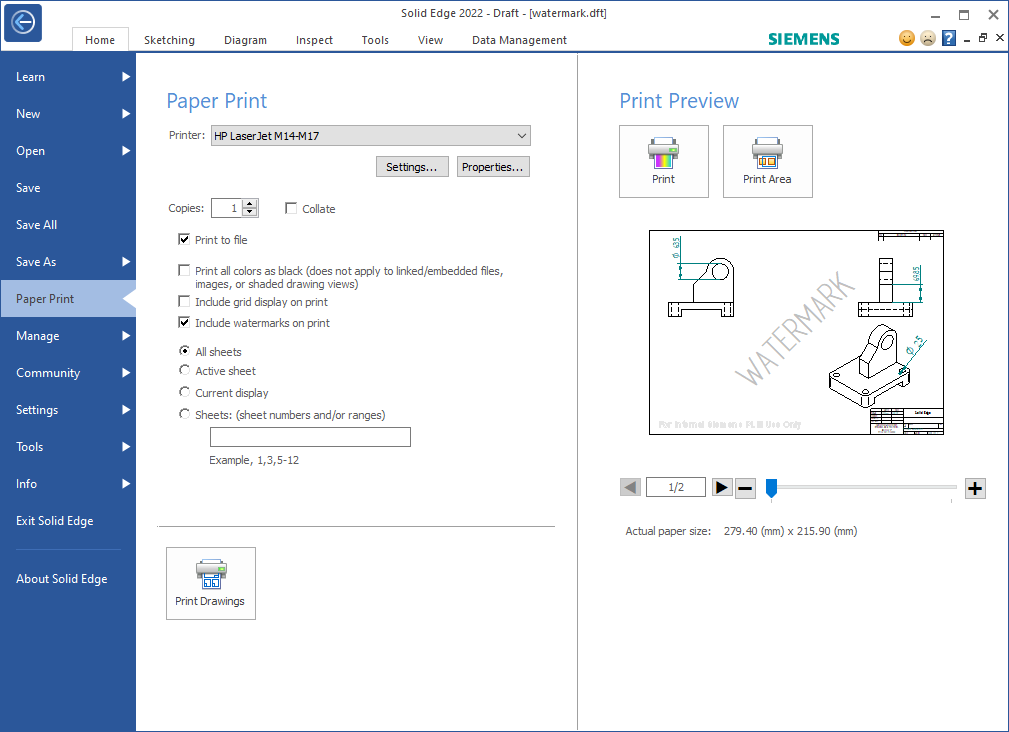
Task: Minimize the inner document window
Action: click(x=967, y=39)
